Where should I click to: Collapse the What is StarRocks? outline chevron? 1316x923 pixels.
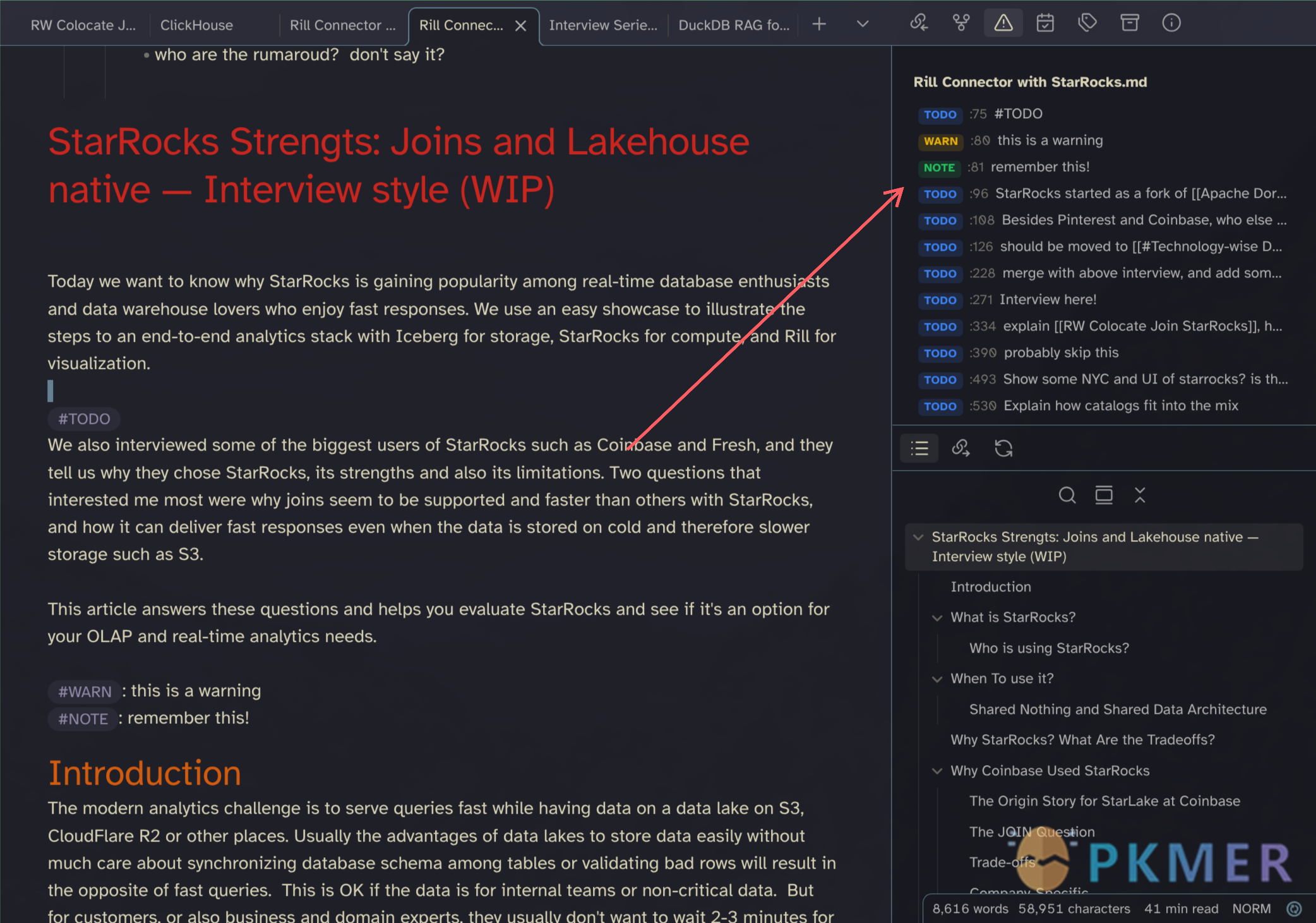click(x=937, y=618)
